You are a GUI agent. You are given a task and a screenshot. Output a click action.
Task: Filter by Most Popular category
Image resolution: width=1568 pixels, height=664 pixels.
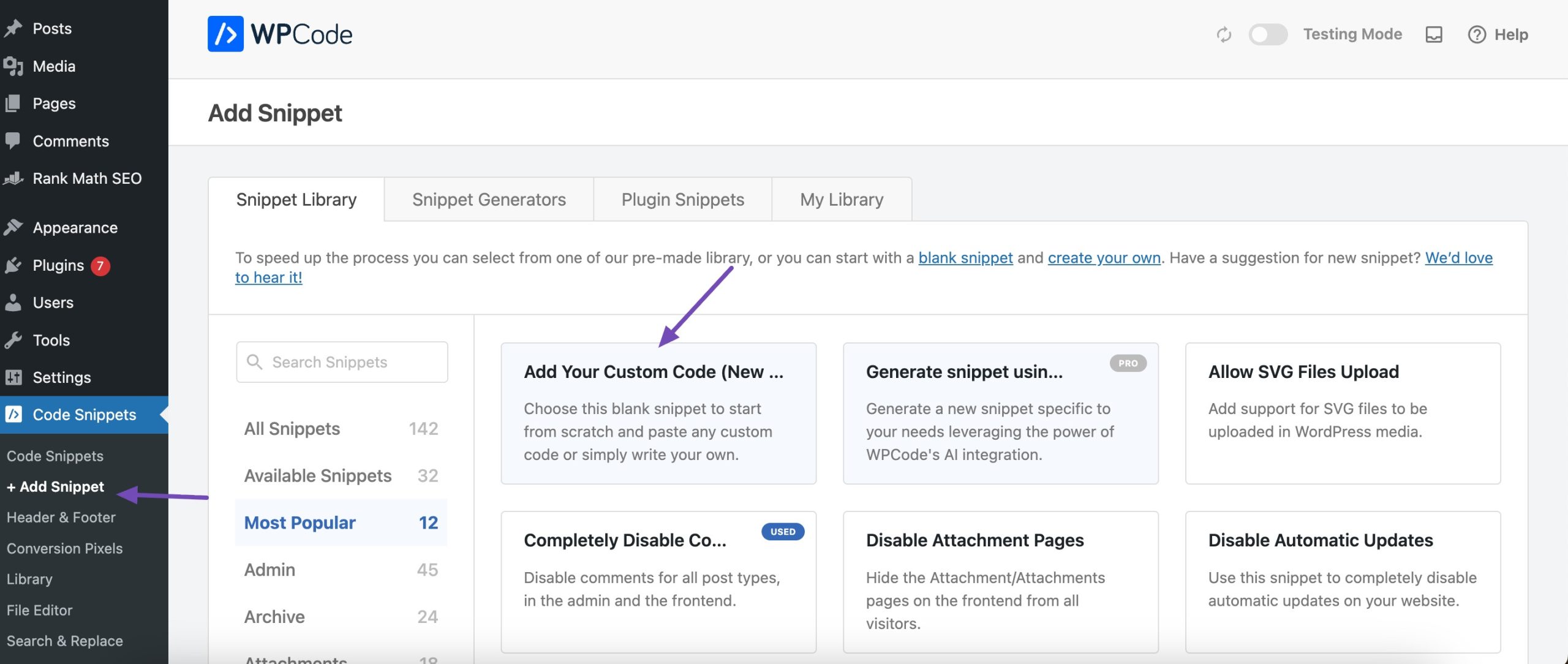click(341, 523)
